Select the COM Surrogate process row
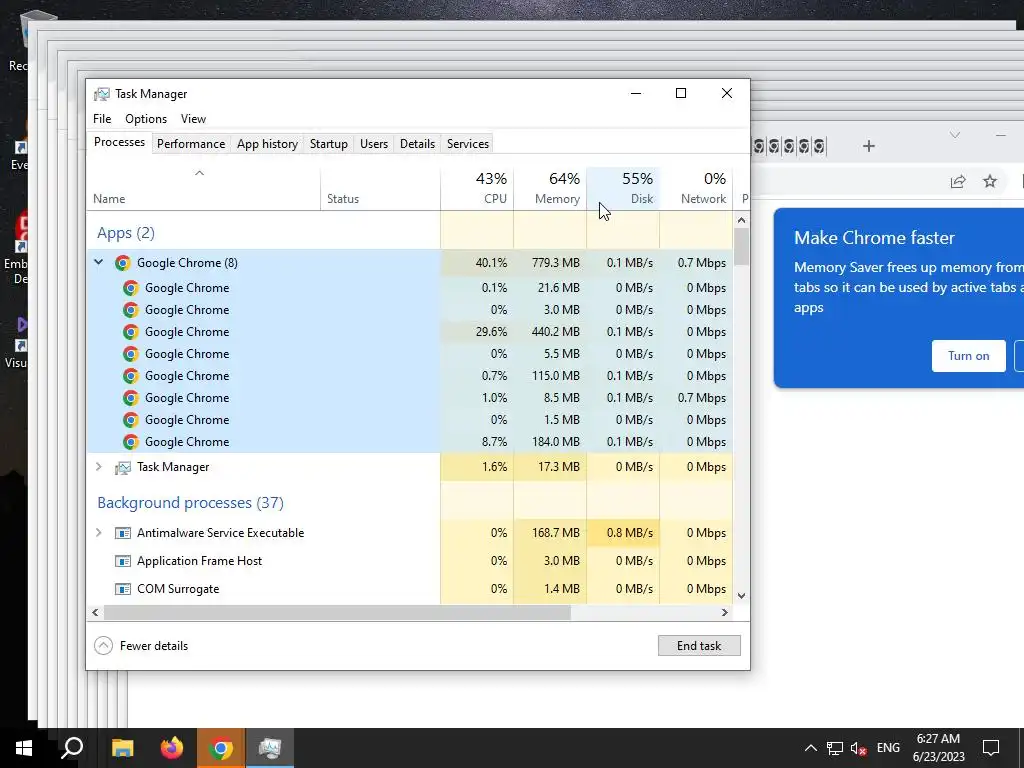 [409, 589]
